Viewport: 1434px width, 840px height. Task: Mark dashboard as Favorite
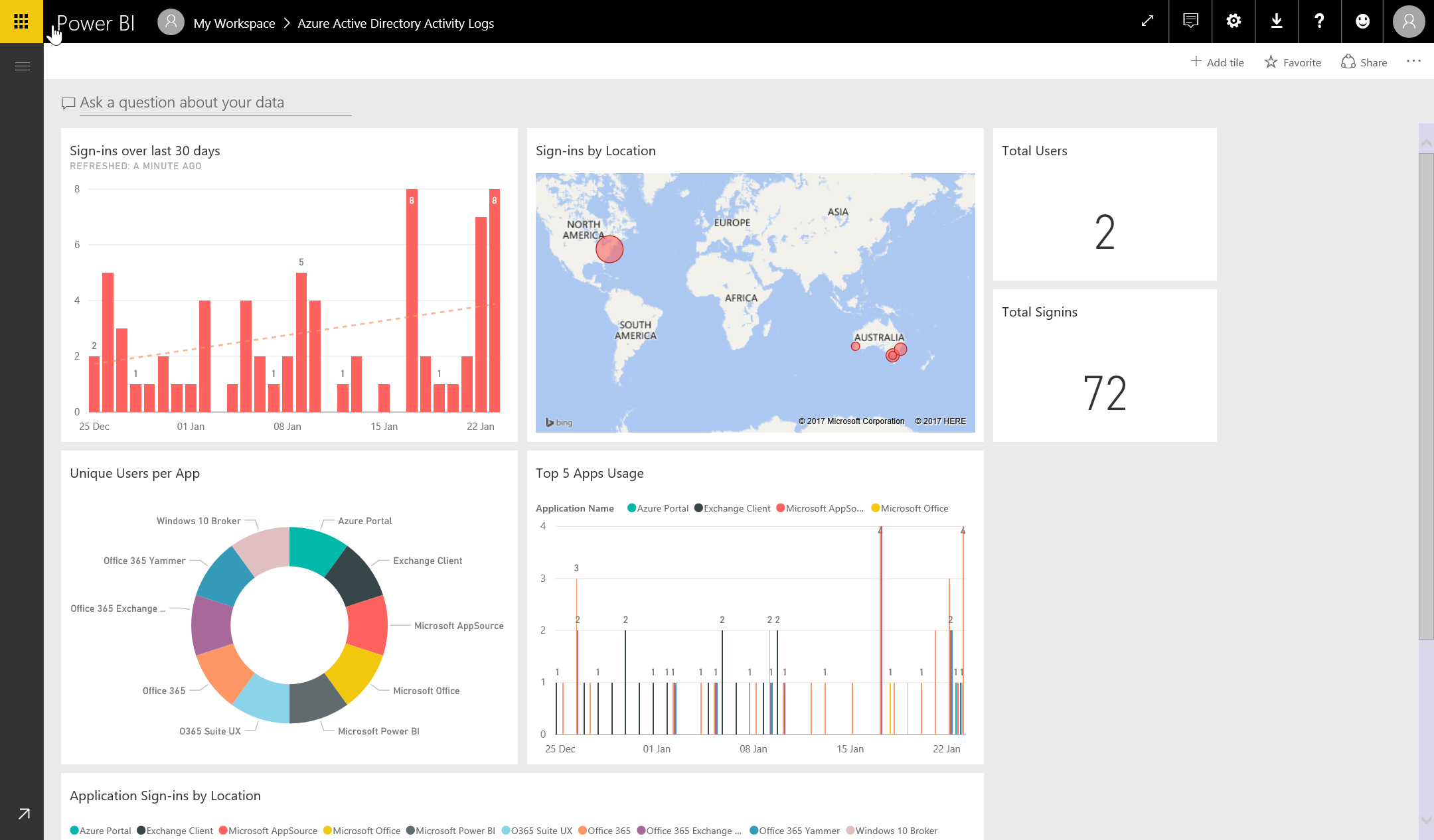pyautogui.click(x=1293, y=62)
